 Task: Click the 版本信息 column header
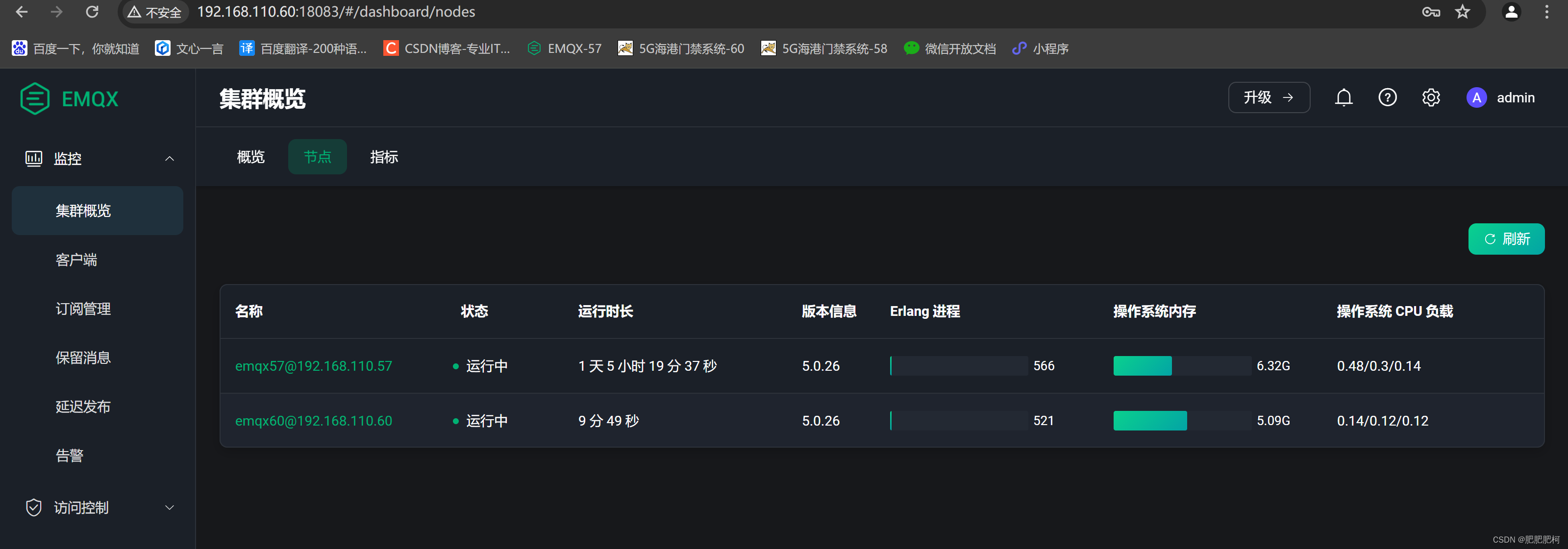(x=829, y=311)
